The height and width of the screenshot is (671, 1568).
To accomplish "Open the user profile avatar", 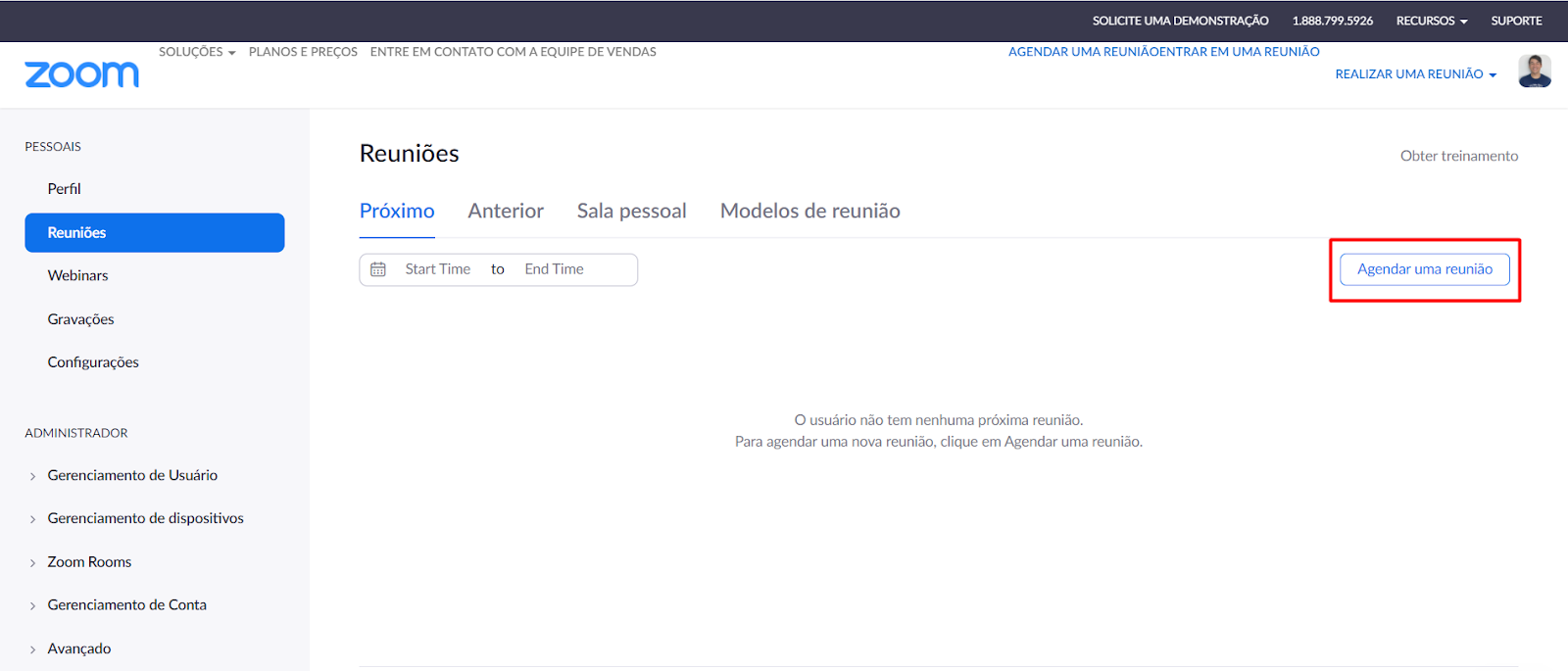I will [1534, 72].
